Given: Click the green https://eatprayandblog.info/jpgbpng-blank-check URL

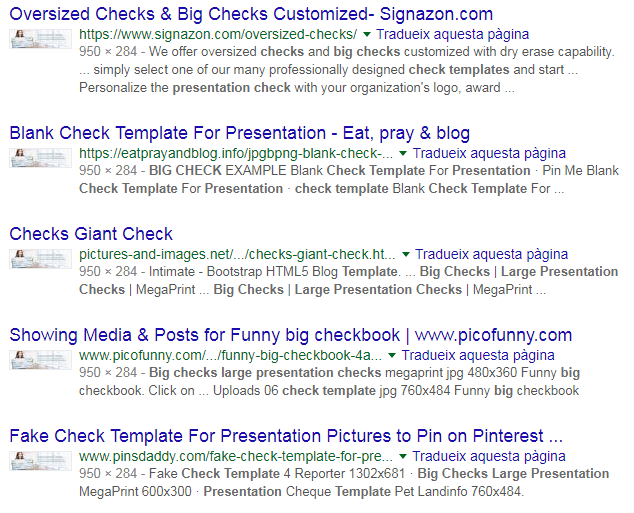Looking at the screenshot, I should pos(236,154).
